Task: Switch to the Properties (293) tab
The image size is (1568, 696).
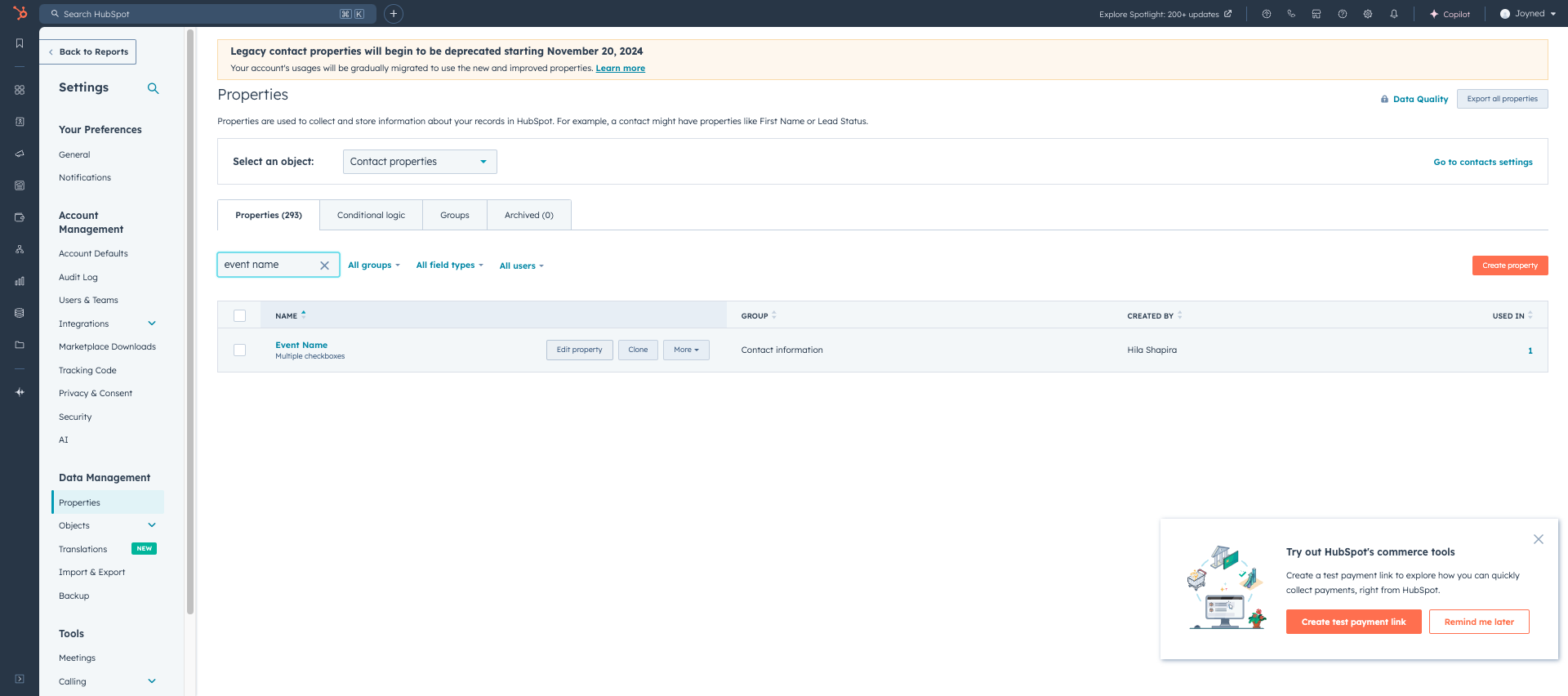Action: point(269,215)
